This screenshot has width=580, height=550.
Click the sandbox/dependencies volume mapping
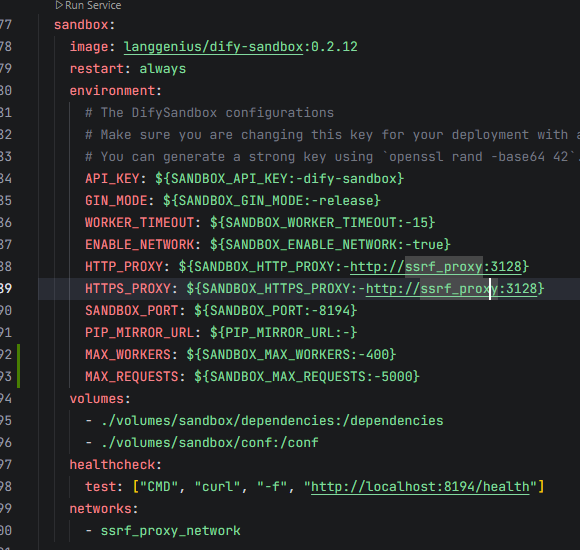[x=272, y=421]
